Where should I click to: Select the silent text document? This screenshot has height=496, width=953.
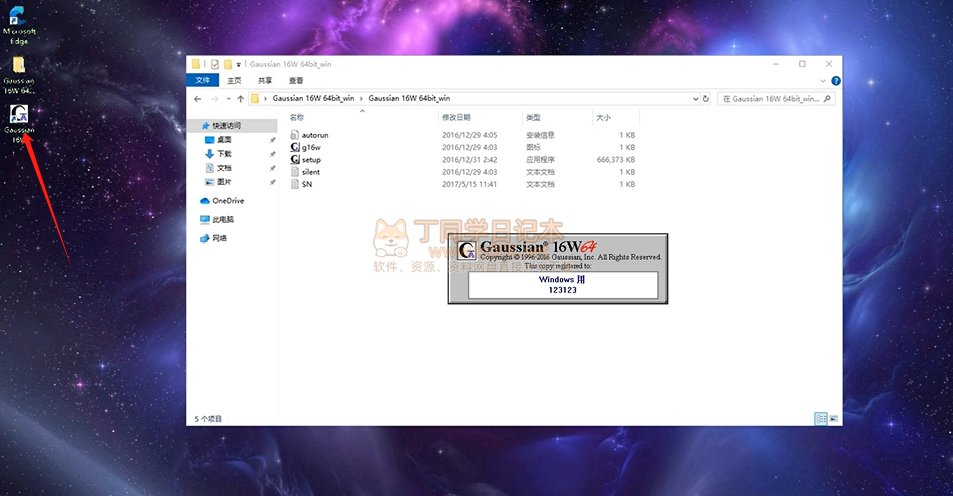click(310, 172)
